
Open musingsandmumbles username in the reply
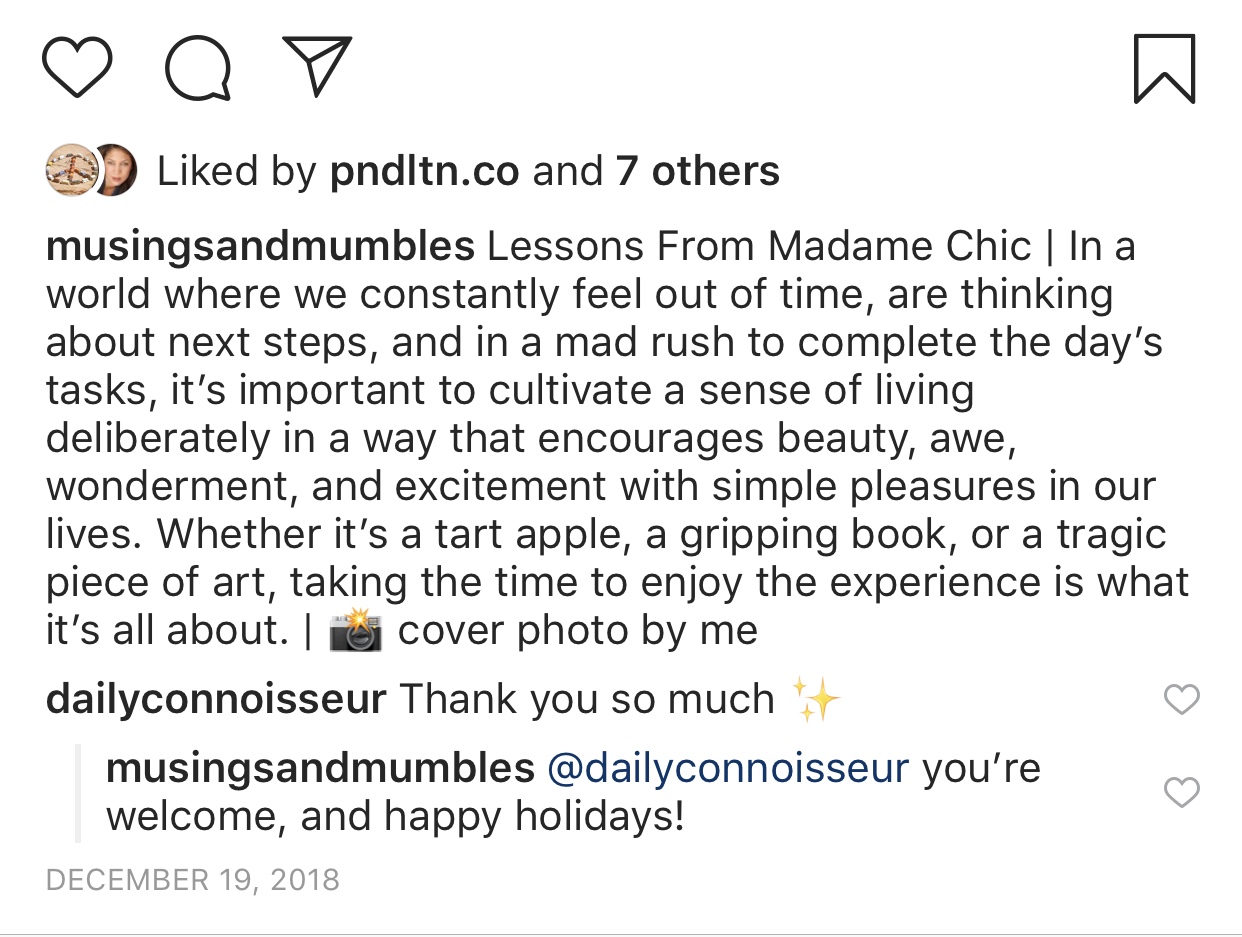(320, 768)
